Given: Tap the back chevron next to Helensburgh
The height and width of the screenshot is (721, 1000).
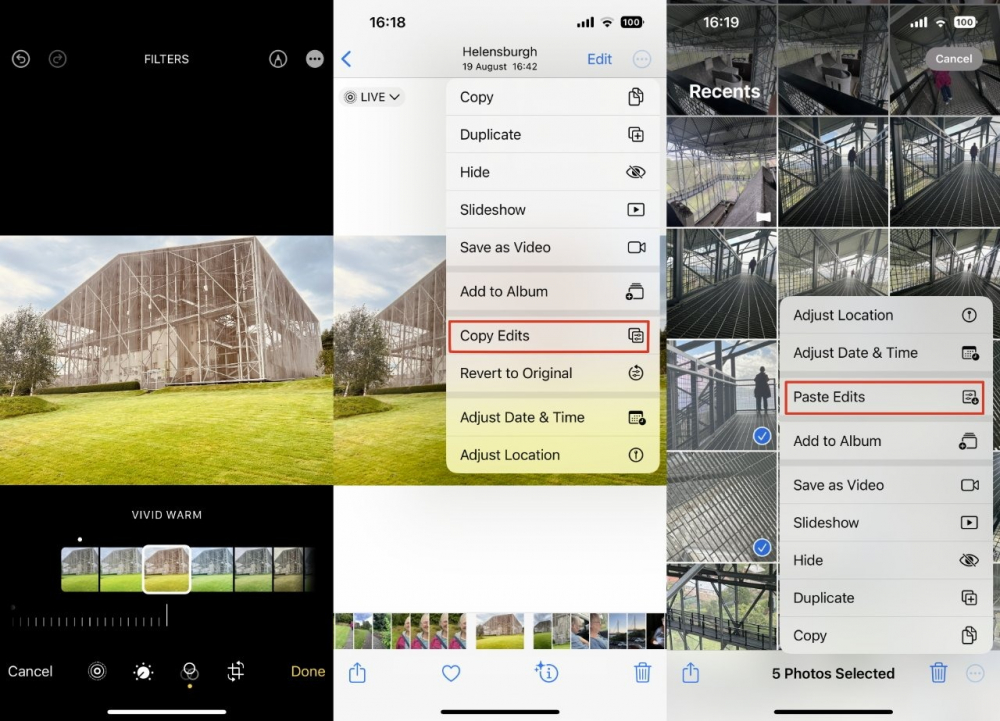Looking at the screenshot, I should point(346,59).
